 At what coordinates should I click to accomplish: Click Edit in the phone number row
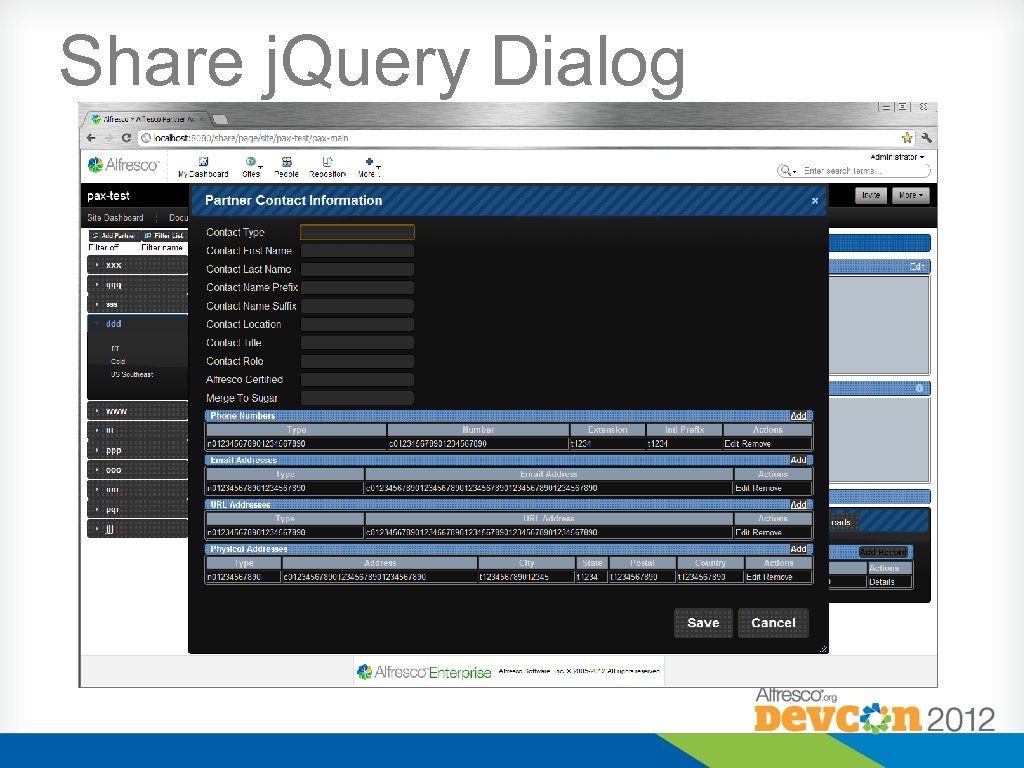pos(731,443)
